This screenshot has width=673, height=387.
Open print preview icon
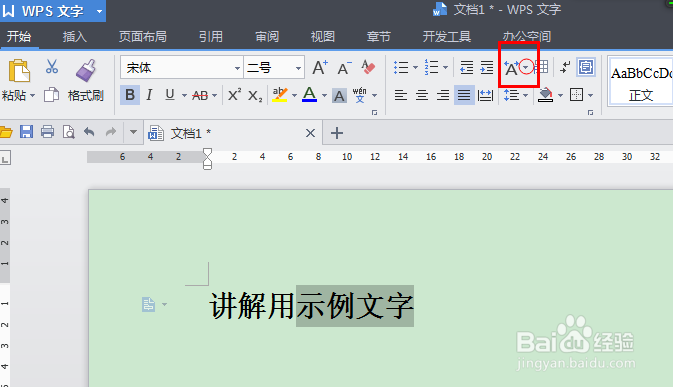coord(69,132)
